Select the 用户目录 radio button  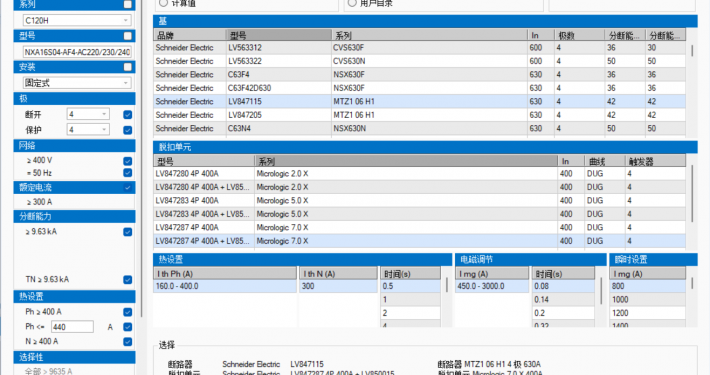[x=352, y=3]
